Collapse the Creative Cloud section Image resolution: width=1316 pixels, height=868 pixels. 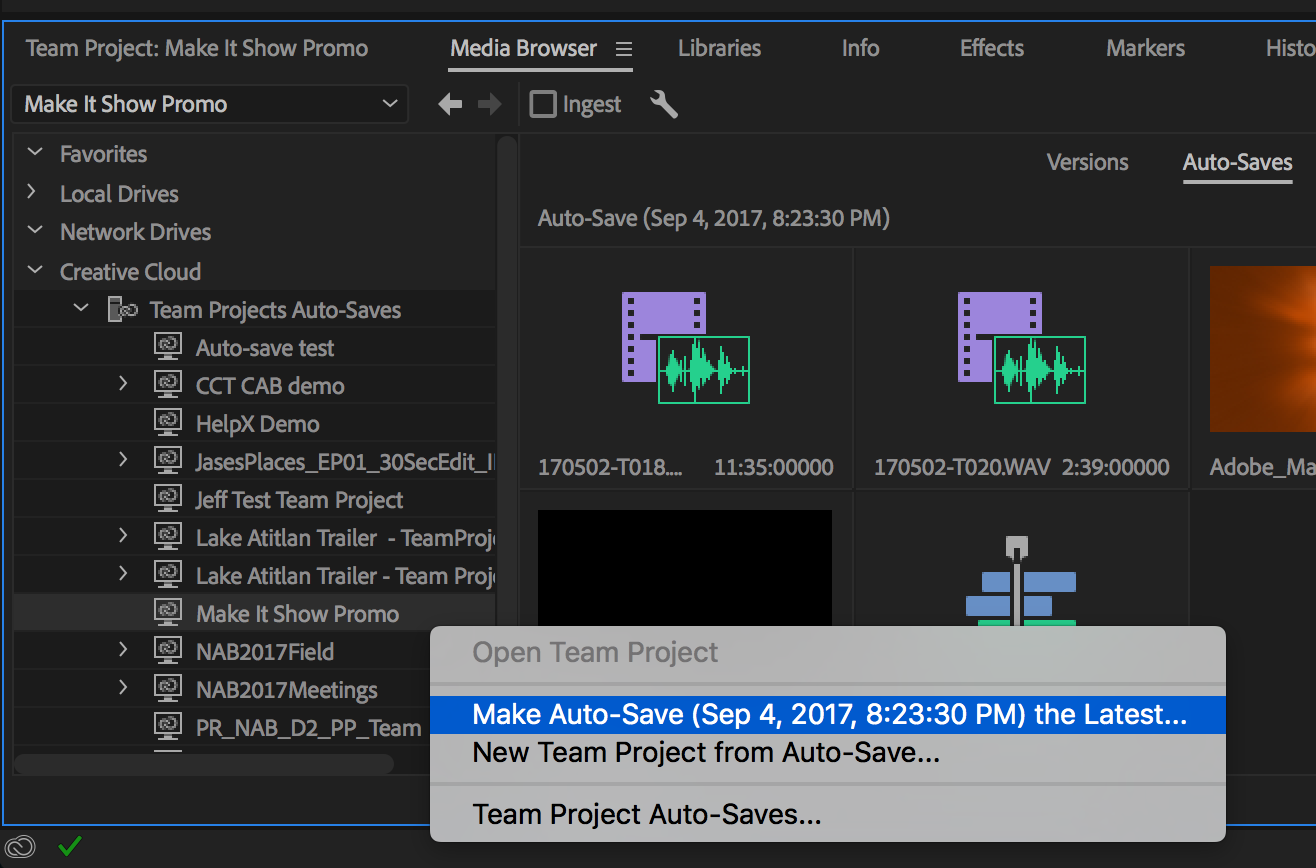coord(35,271)
